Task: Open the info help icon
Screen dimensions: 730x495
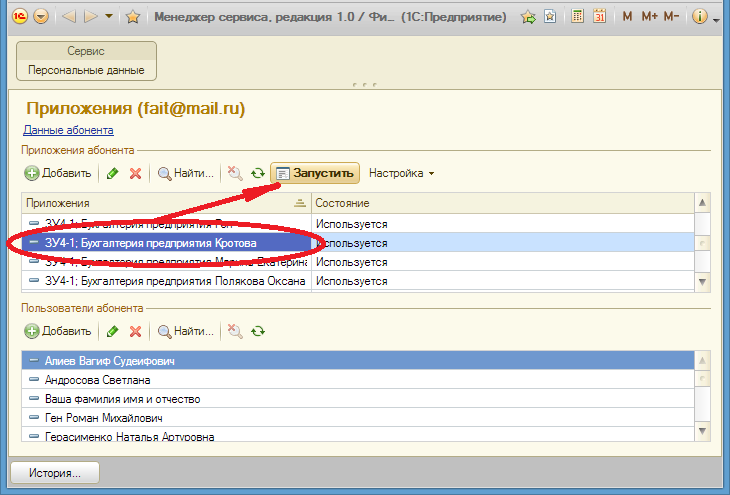Action: pyautogui.click(x=700, y=17)
